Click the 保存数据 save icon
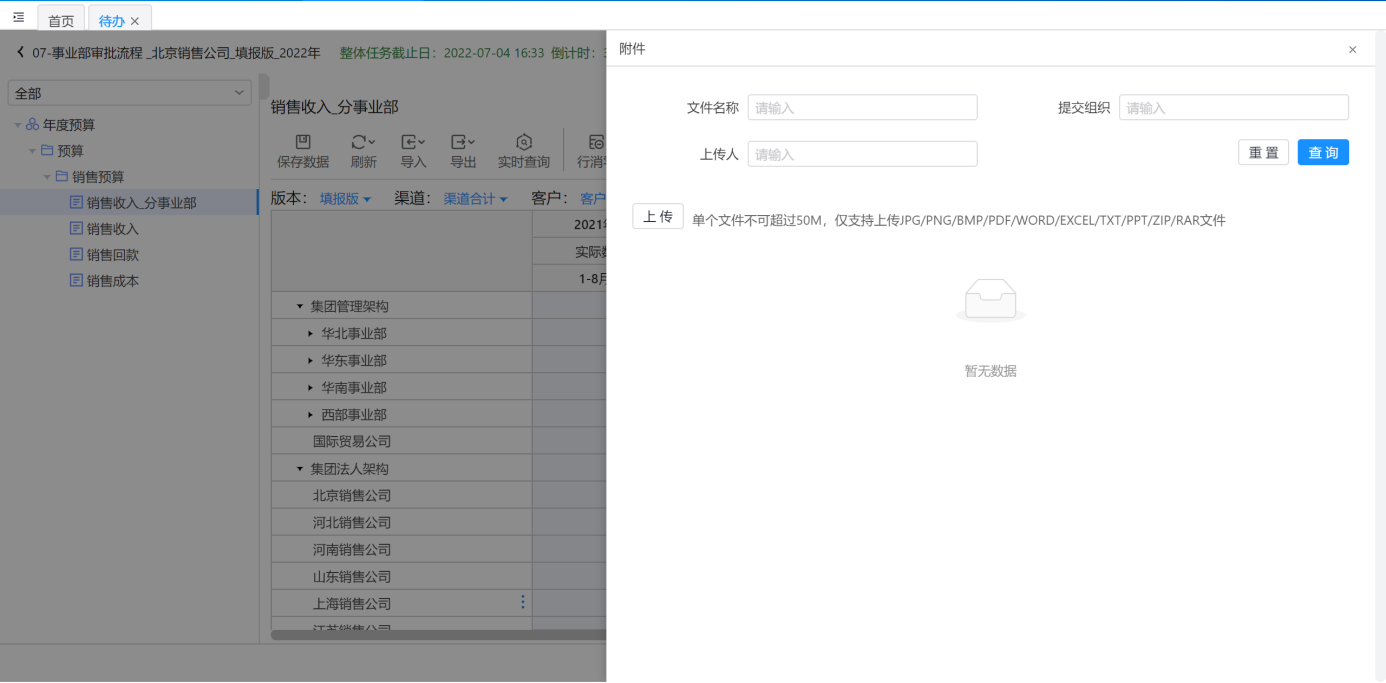The width and height of the screenshot is (1386, 683). pyautogui.click(x=303, y=143)
